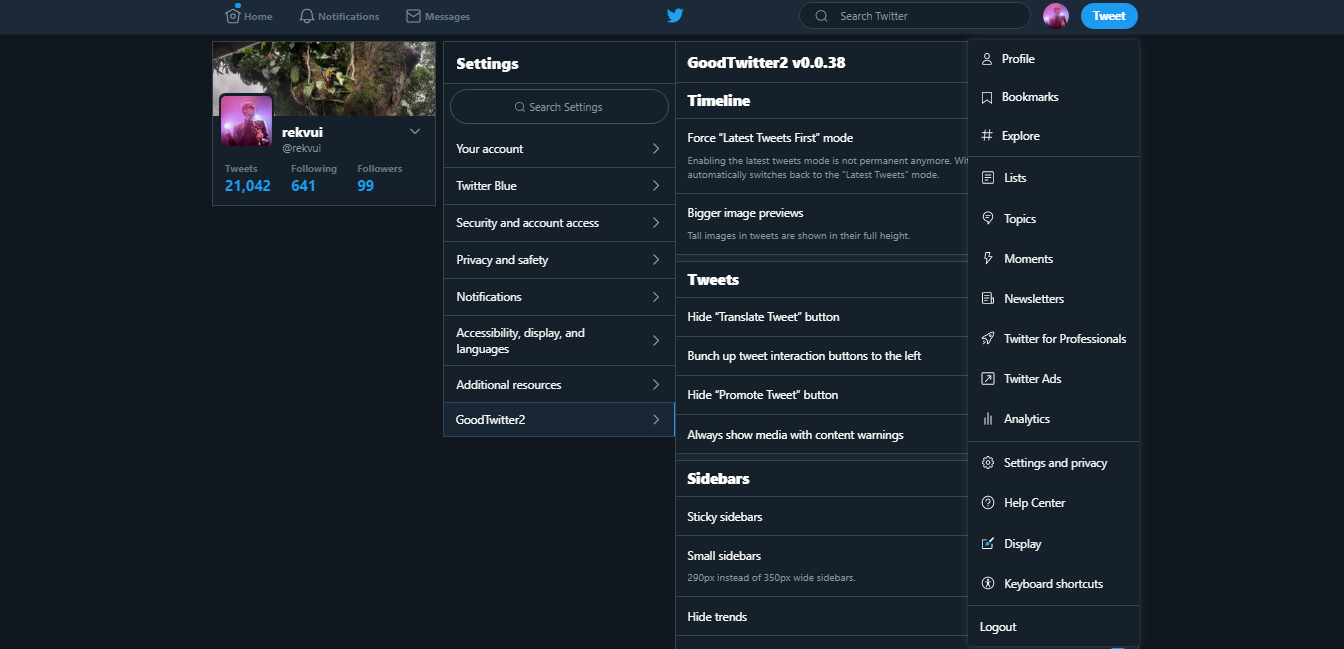
Task: Click the profile banner image
Action: [x=324, y=78]
